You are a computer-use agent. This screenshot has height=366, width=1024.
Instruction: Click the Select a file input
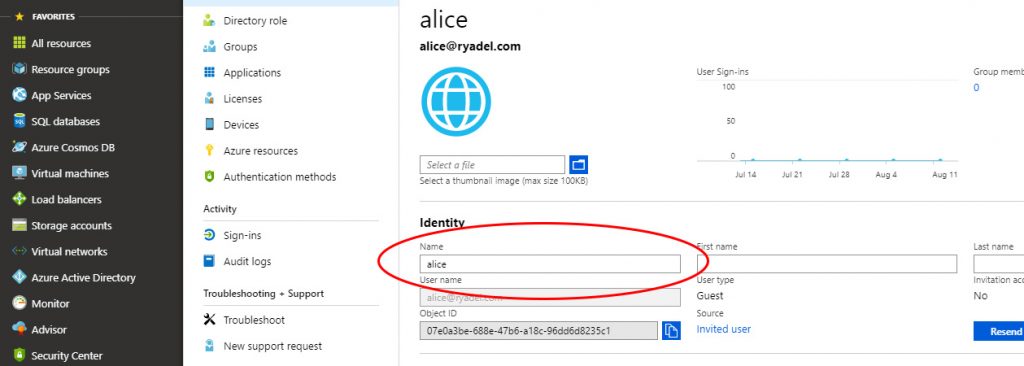click(492, 165)
